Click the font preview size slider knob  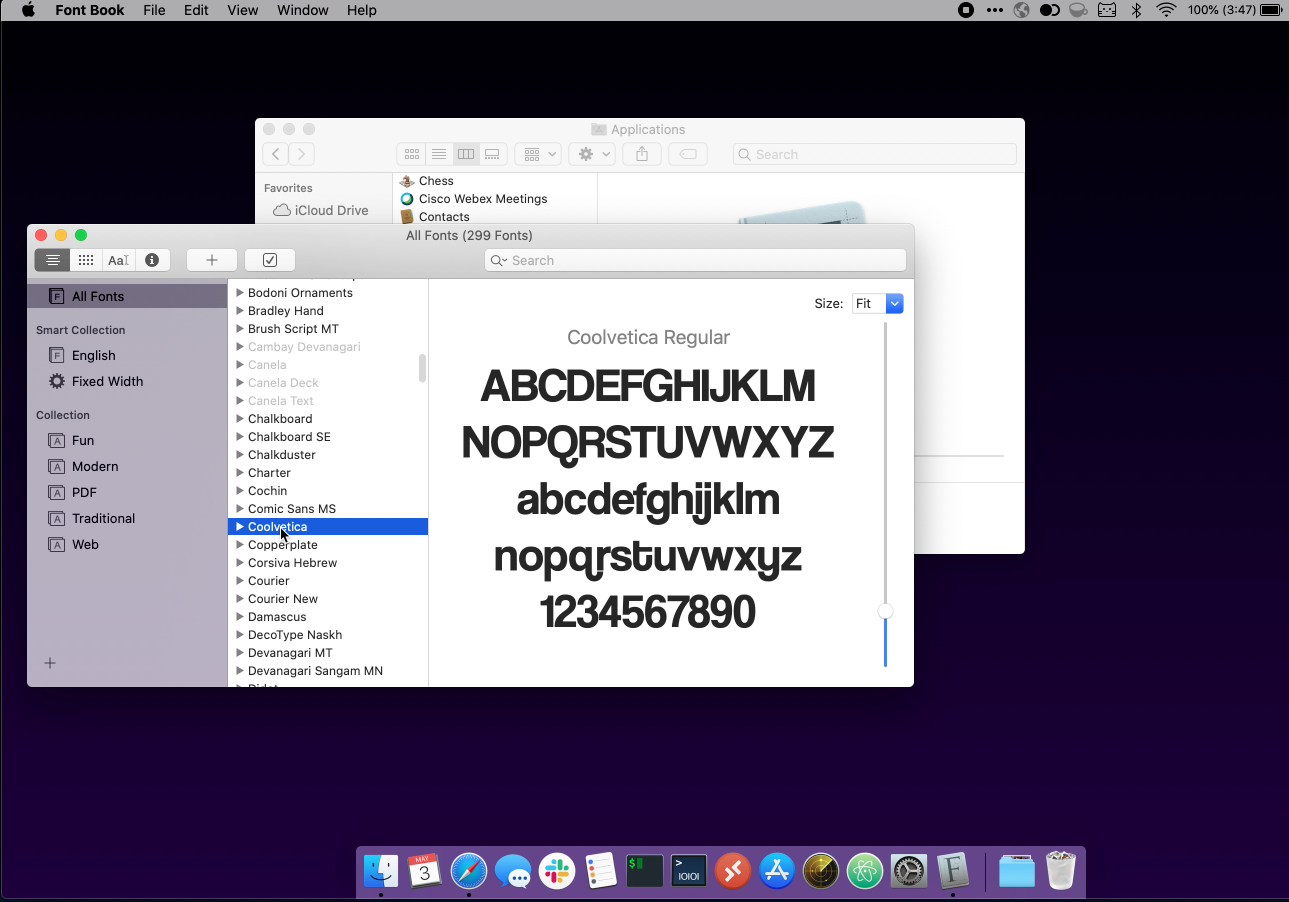885,611
